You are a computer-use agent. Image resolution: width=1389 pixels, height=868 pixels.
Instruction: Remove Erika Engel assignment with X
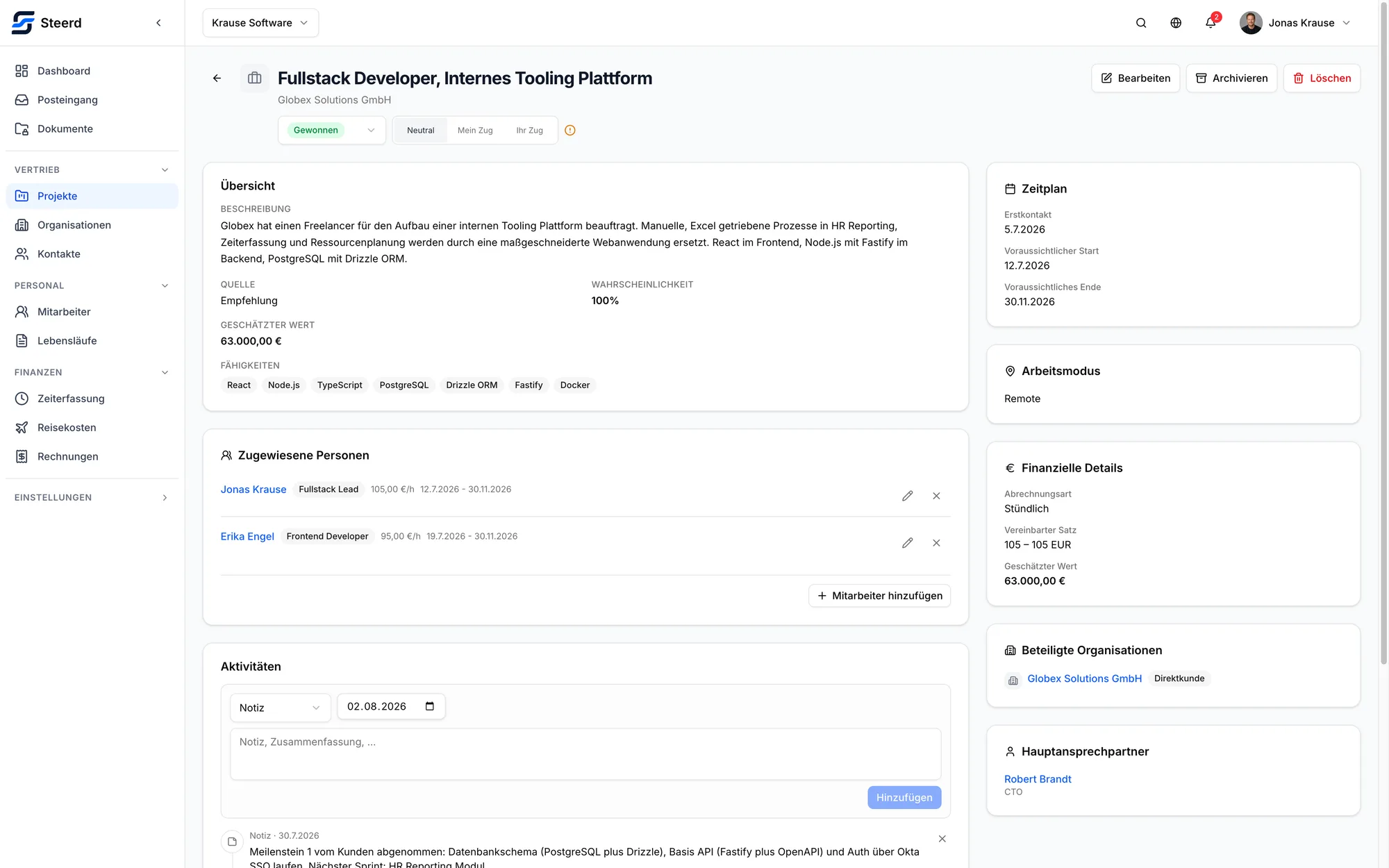936,543
